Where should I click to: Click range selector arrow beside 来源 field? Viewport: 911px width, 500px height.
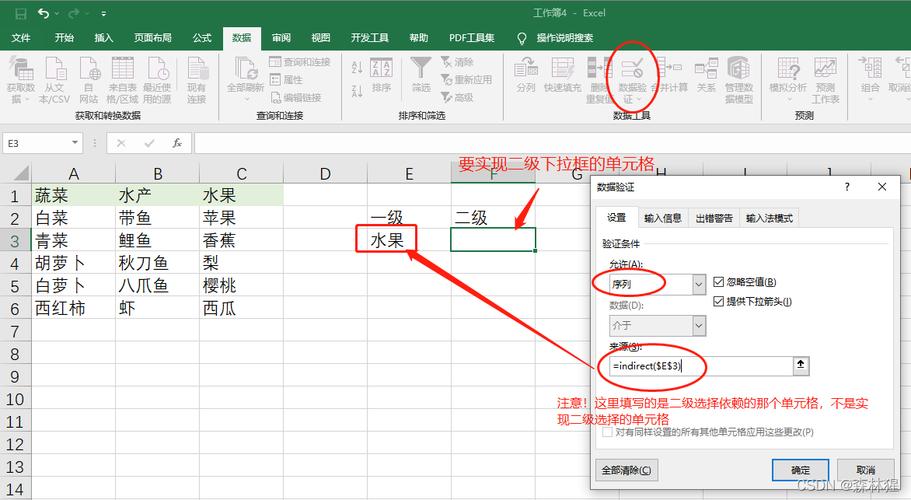tap(801, 365)
